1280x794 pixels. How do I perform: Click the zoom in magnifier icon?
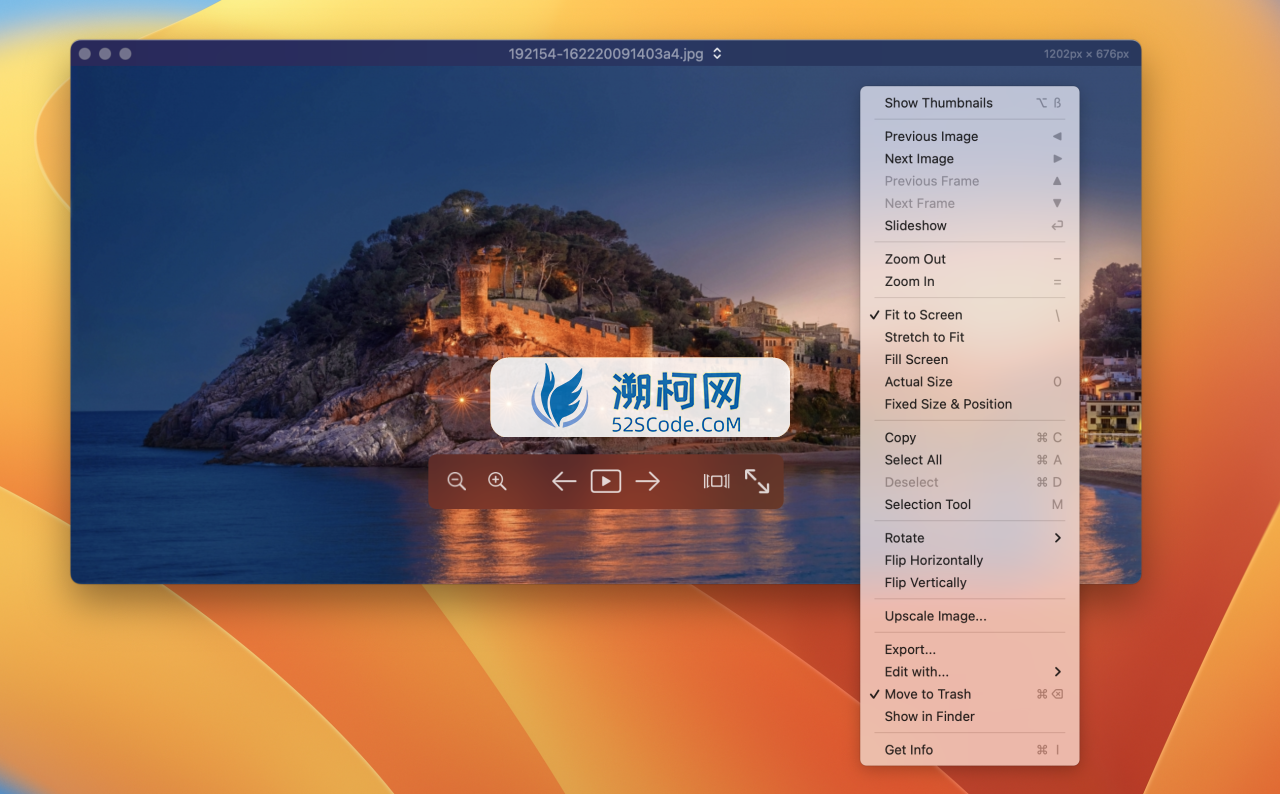pos(497,481)
